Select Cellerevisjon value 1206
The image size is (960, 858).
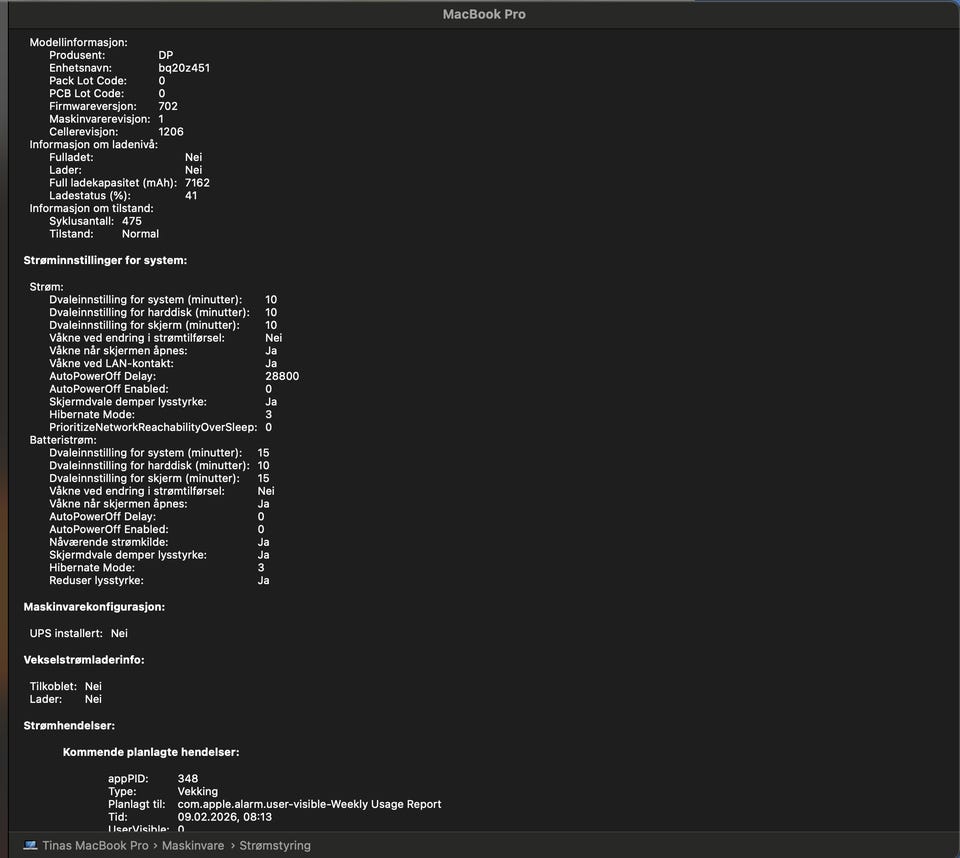170,132
